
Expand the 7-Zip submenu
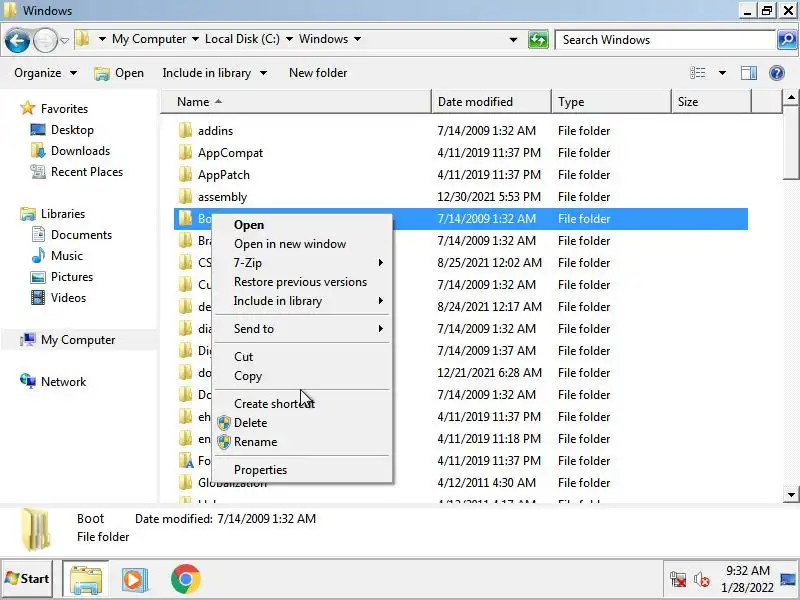303,263
